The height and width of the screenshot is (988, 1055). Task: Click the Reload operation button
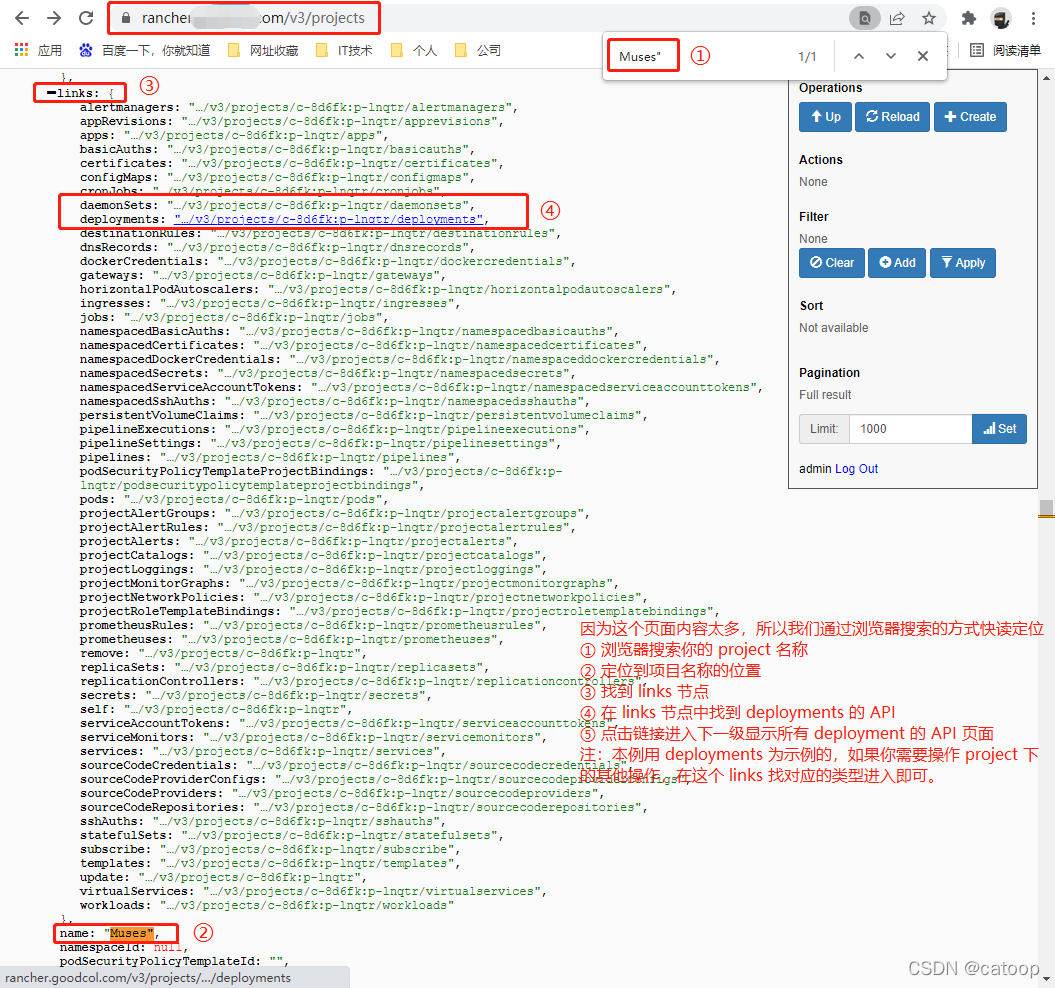point(892,117)
